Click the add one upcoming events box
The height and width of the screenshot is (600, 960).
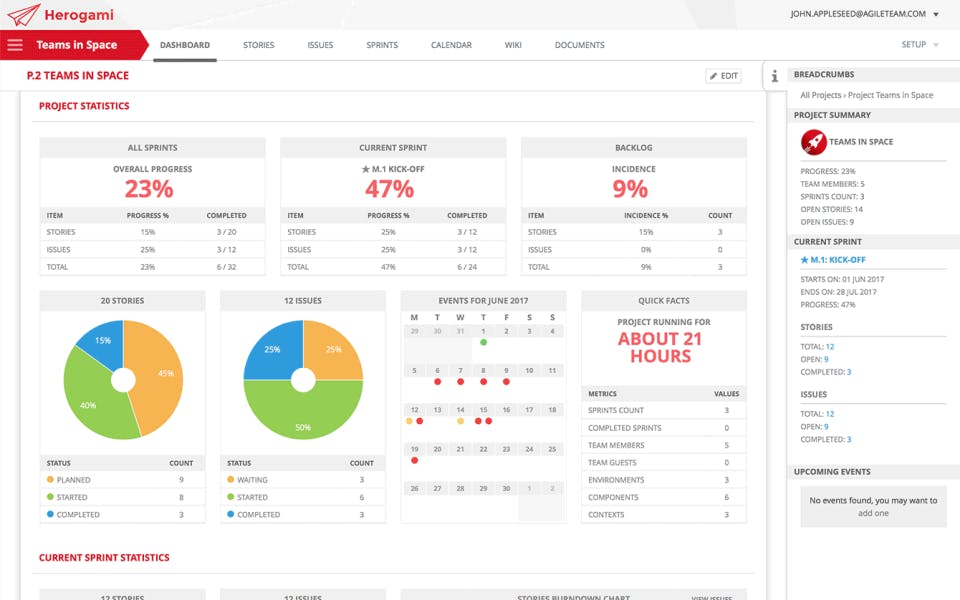point(873,506)
